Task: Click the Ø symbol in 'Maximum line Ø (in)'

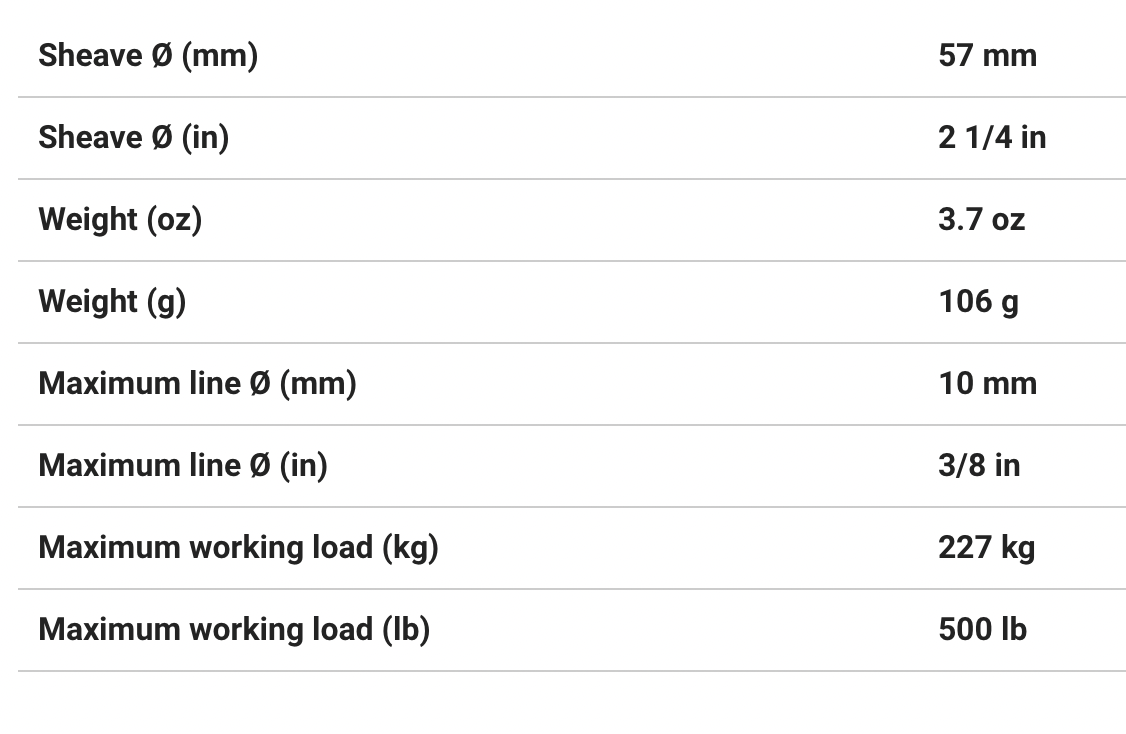Action: click(260, 465)
